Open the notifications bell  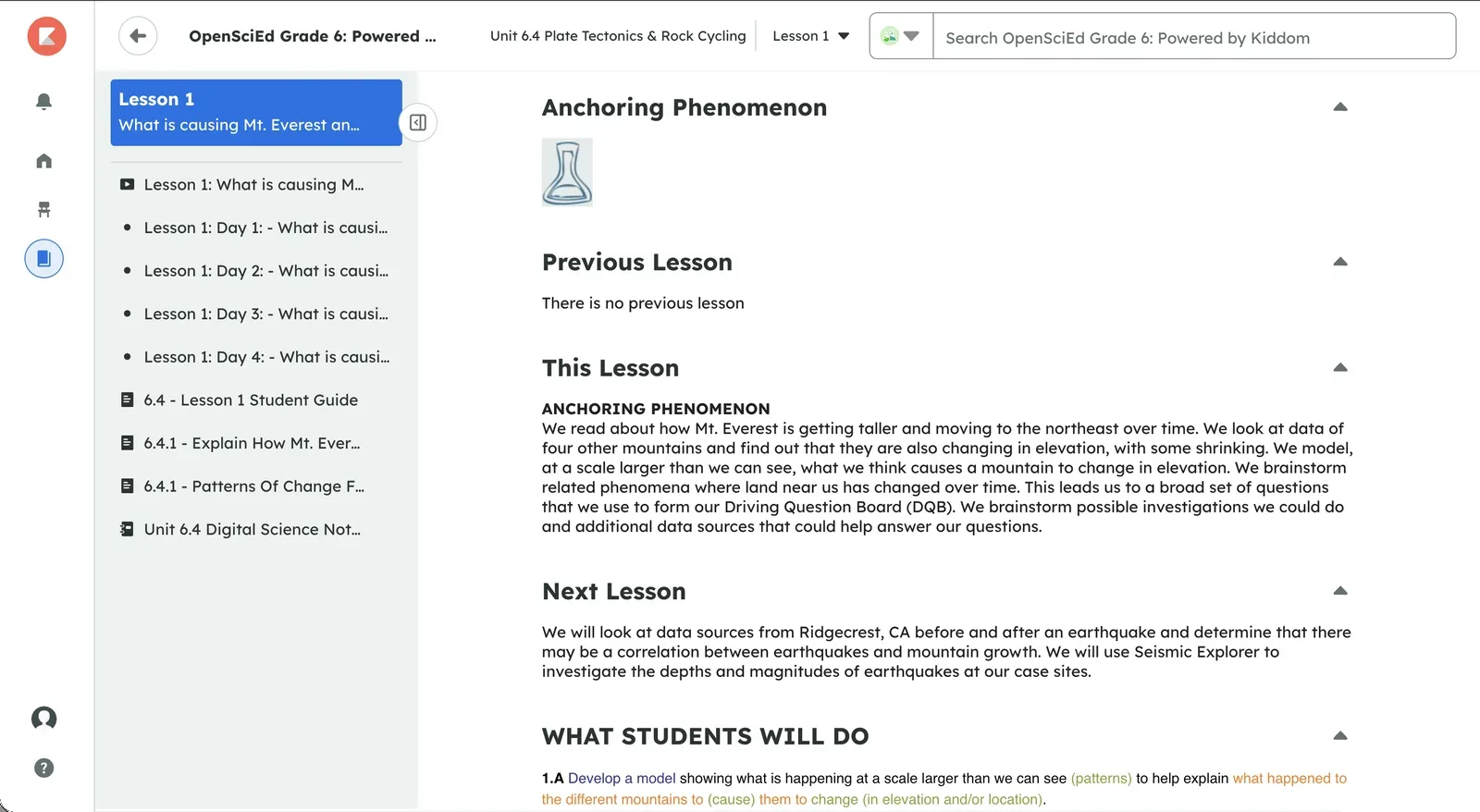coord(43,101)
